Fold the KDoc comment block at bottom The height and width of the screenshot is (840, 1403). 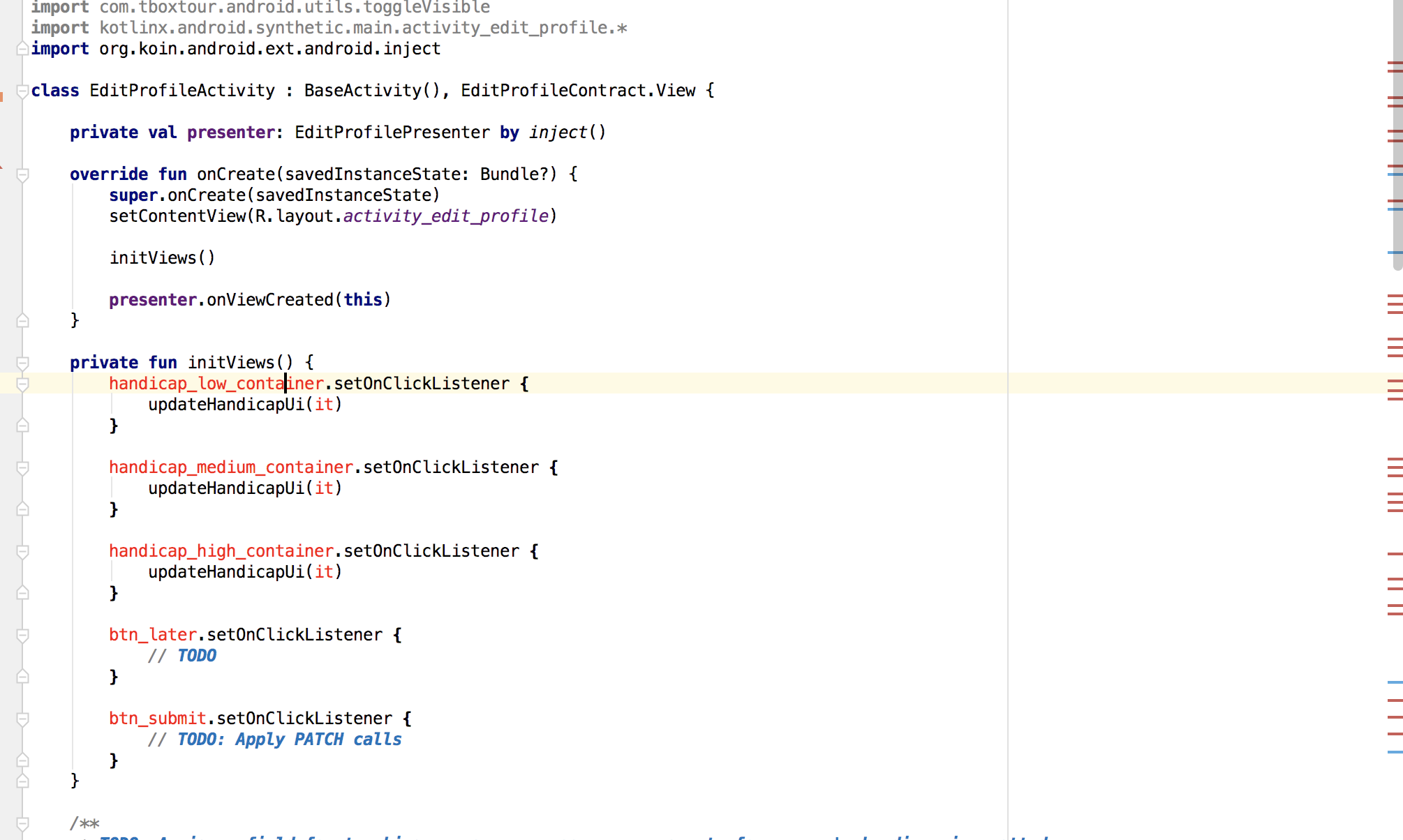click(22, 823)
